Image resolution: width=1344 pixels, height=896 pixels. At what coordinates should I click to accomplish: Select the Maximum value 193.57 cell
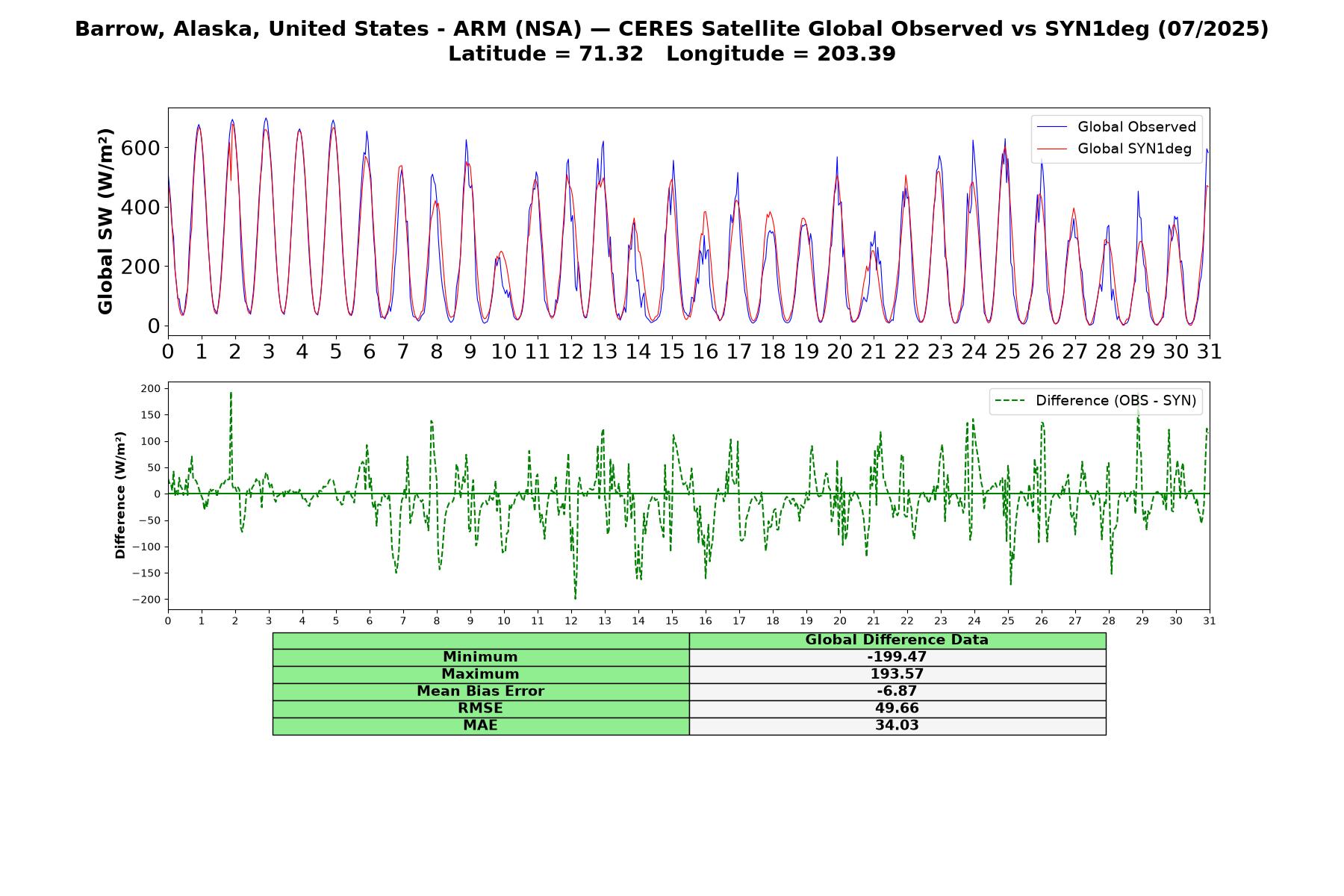coord(897,674)
